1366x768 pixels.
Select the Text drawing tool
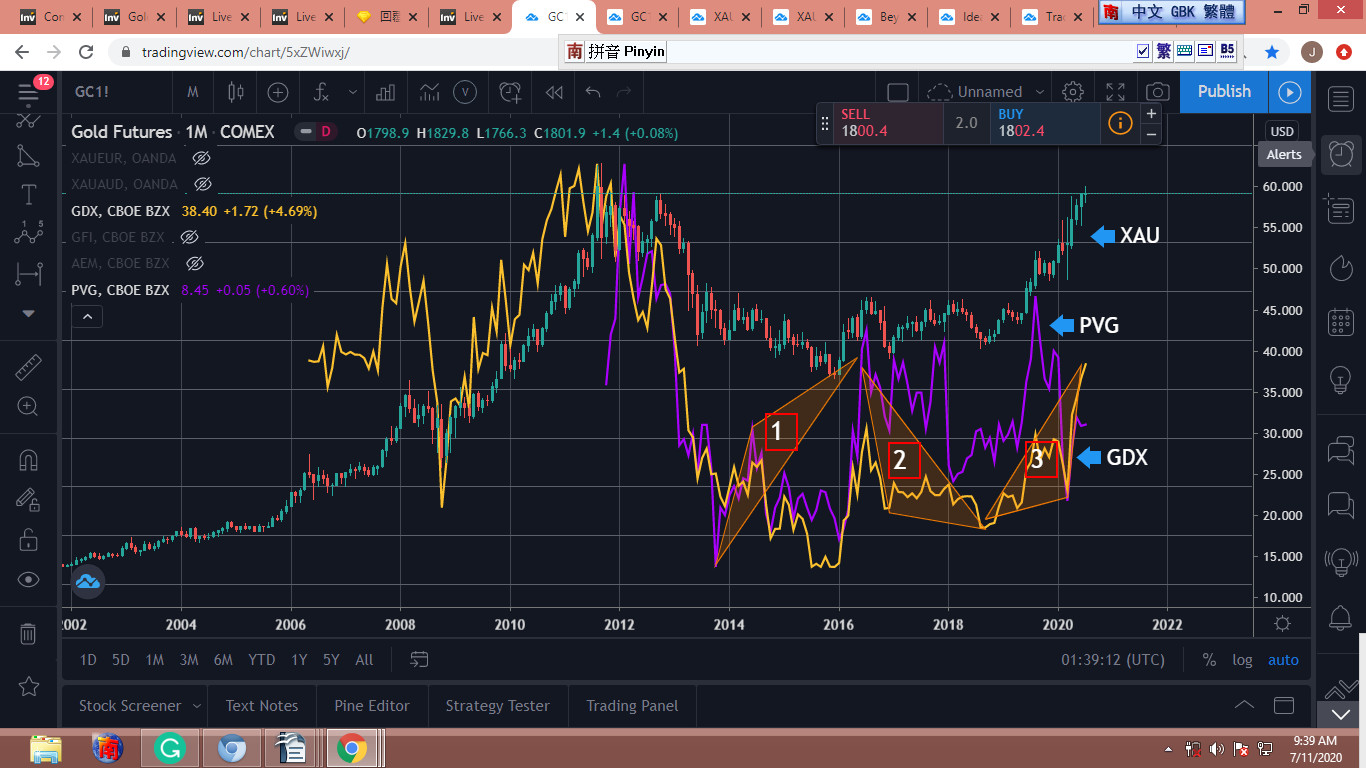tap(28, 194)
